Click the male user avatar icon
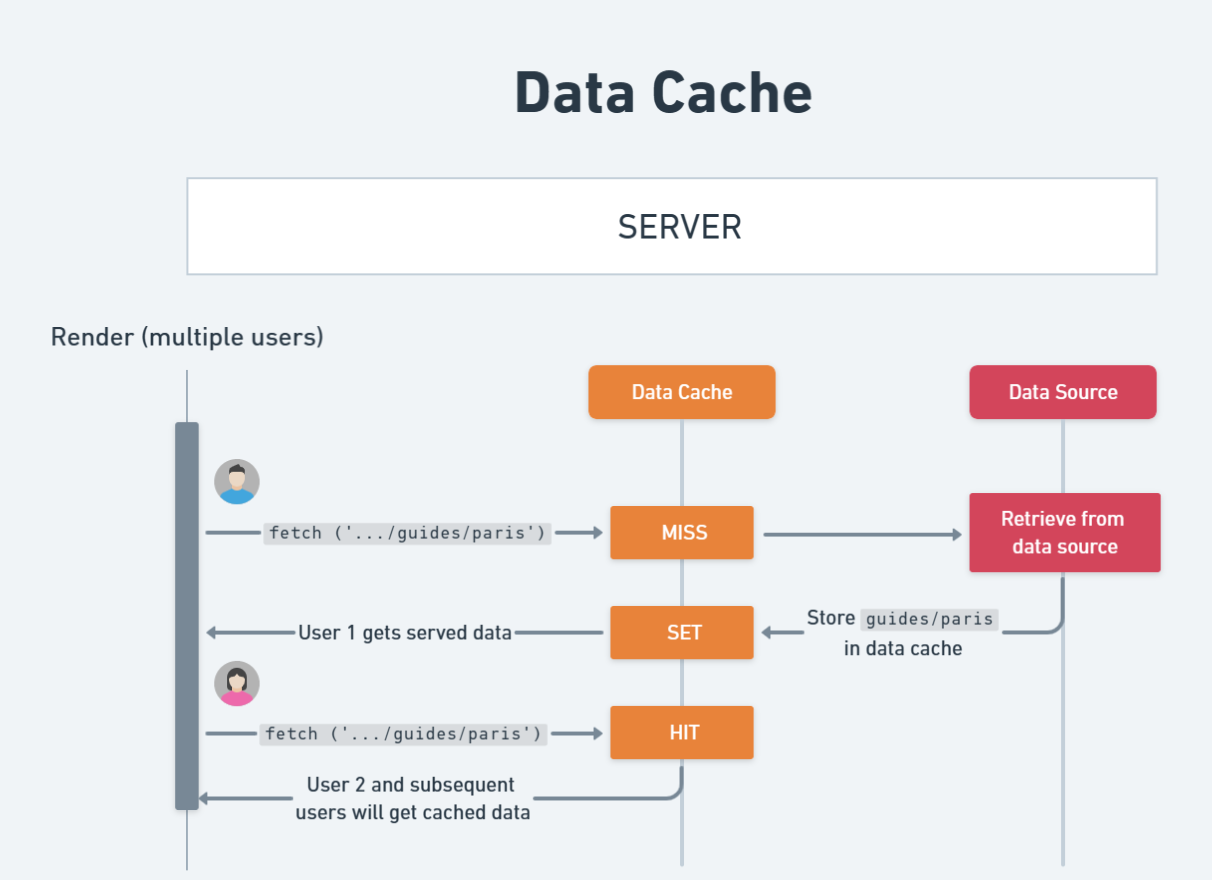 pyautogui.click(x=237, y=482)
